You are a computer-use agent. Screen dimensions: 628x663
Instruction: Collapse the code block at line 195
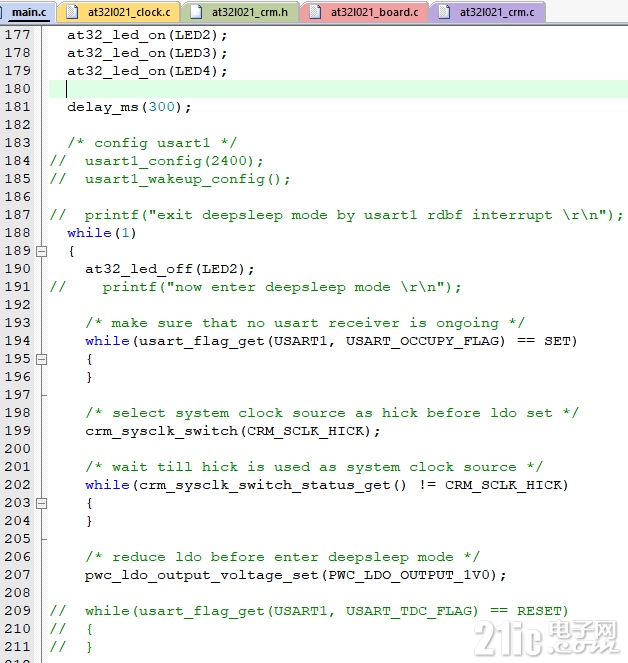coord(41,359)
